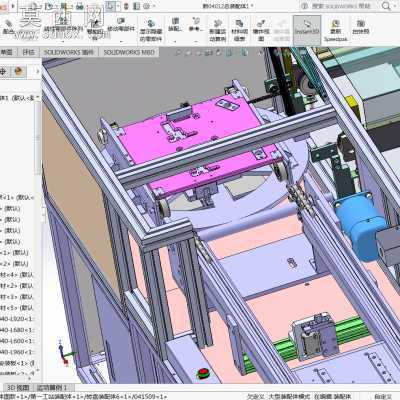The height and width of the screenshot is (400, 400).
Task: Open File Properties icon in quick toolbar
Action: [136, 6]
